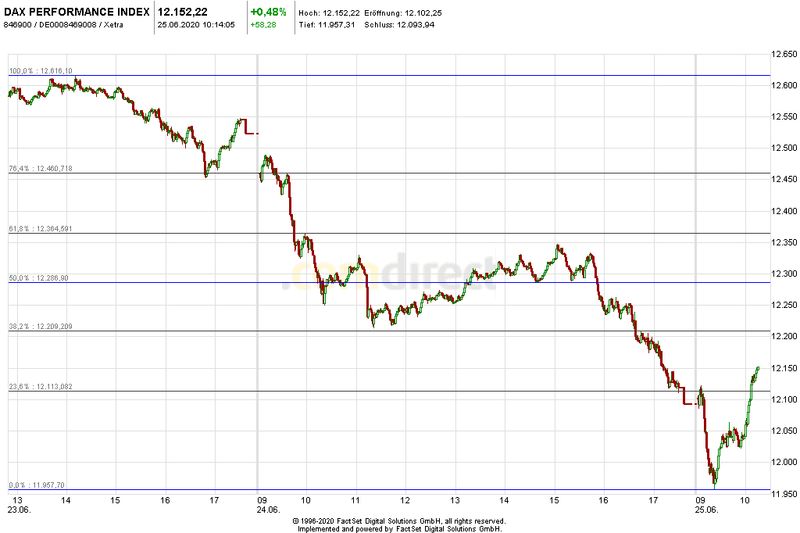
Task: Click the Implemented and powered by FactSet line
Action: [x=399, y=529]
